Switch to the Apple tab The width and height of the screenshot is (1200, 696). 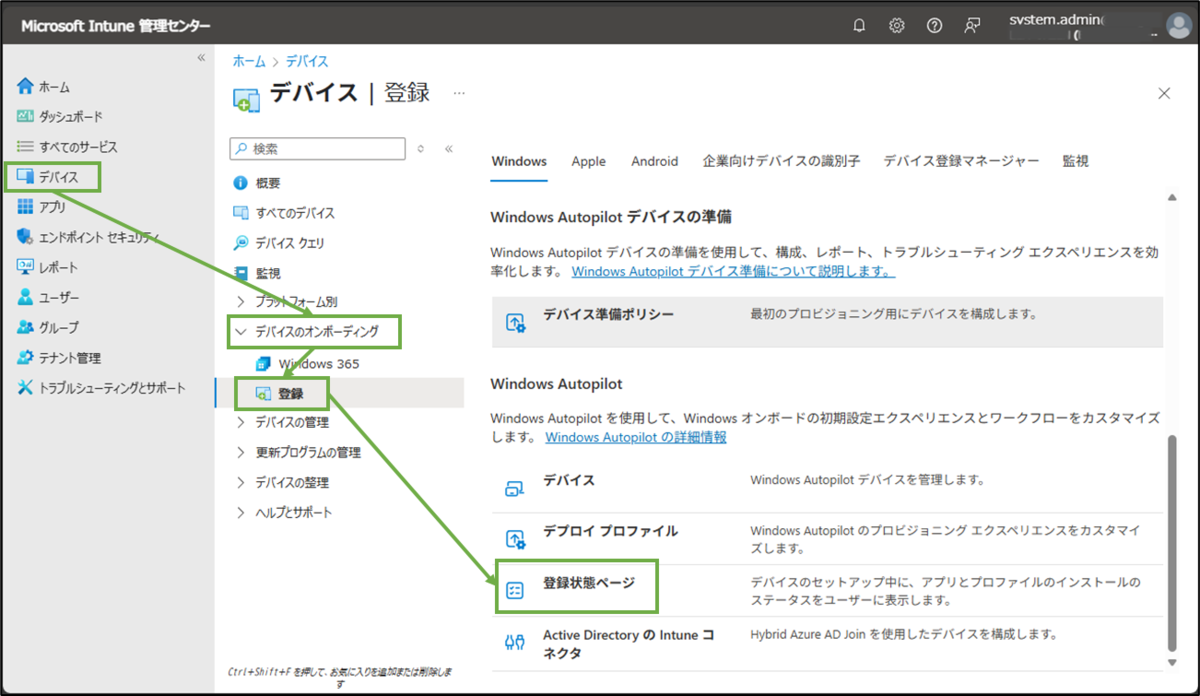coord(589,161)
